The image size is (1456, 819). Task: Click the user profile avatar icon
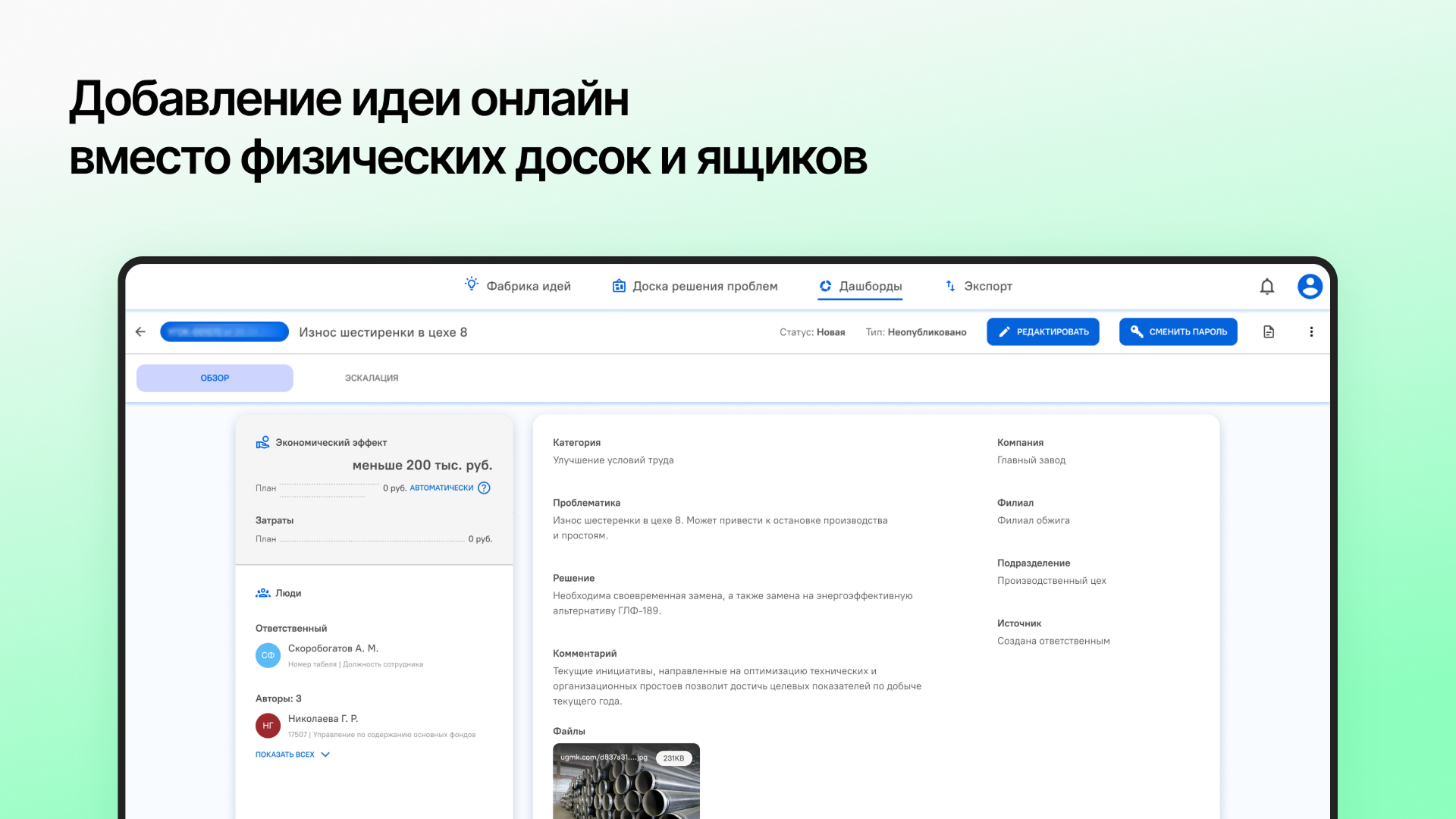click(x=1310, y=287)
